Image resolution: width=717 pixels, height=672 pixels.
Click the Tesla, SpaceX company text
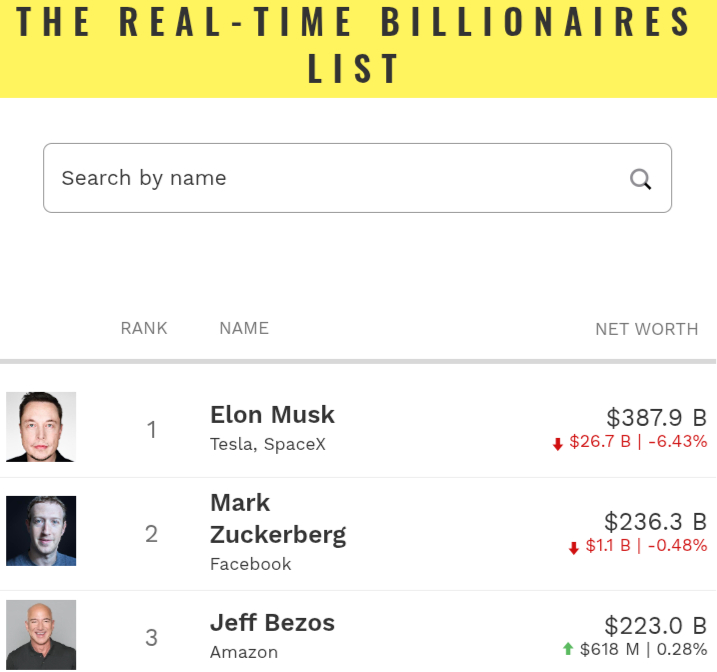[267, 444]
